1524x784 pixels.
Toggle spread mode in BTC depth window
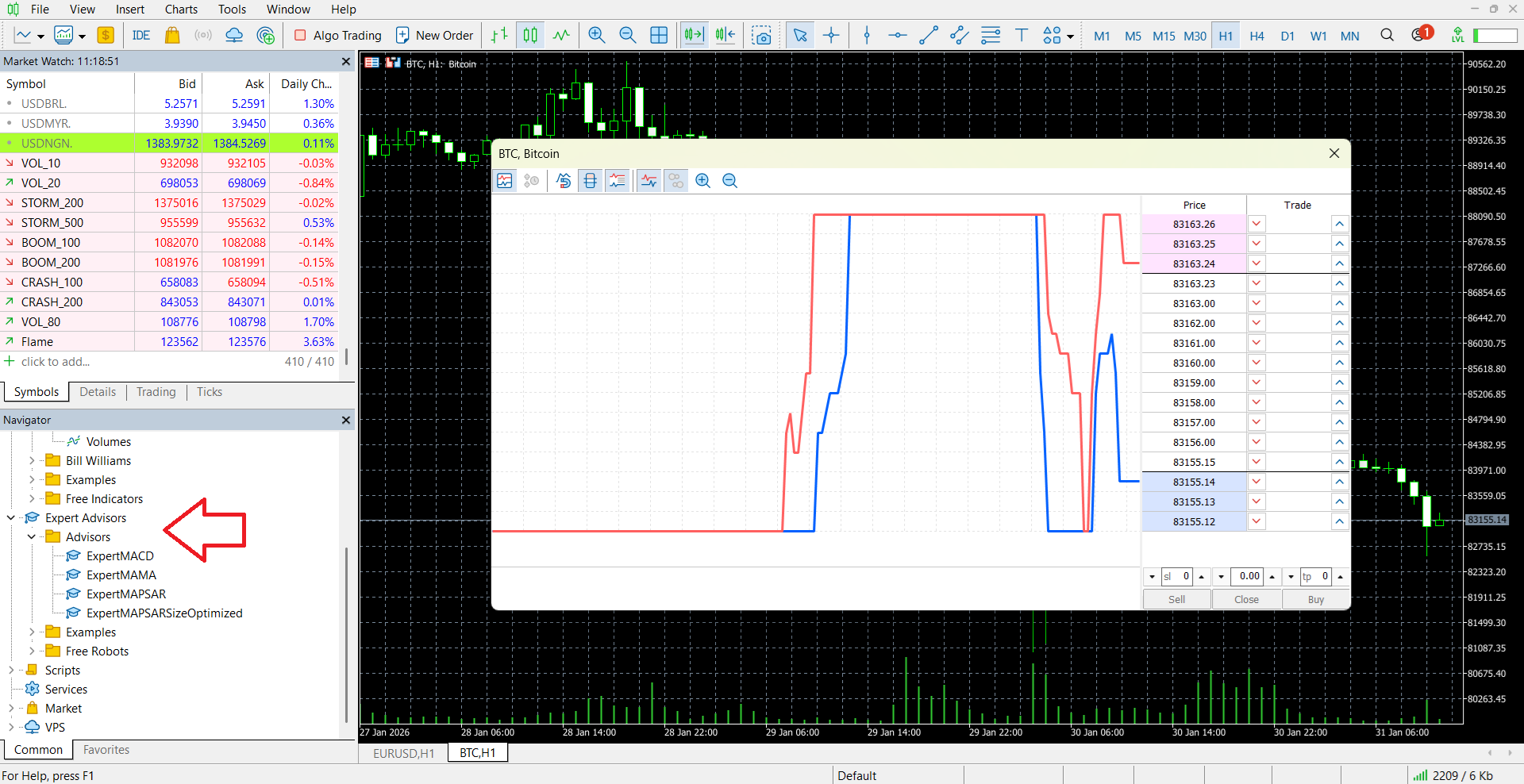(591, 181)
